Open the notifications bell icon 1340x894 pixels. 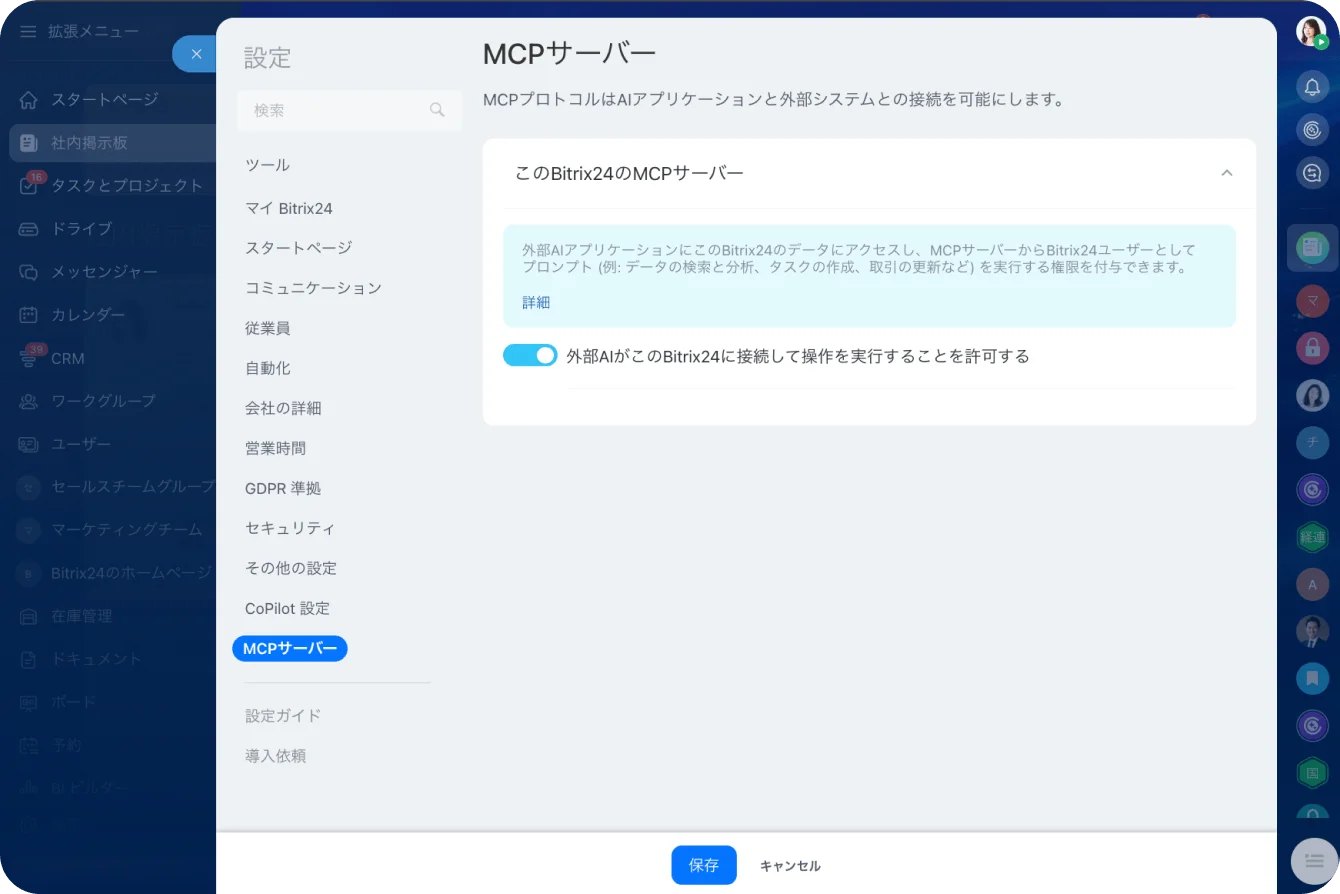coord(1312,86)
